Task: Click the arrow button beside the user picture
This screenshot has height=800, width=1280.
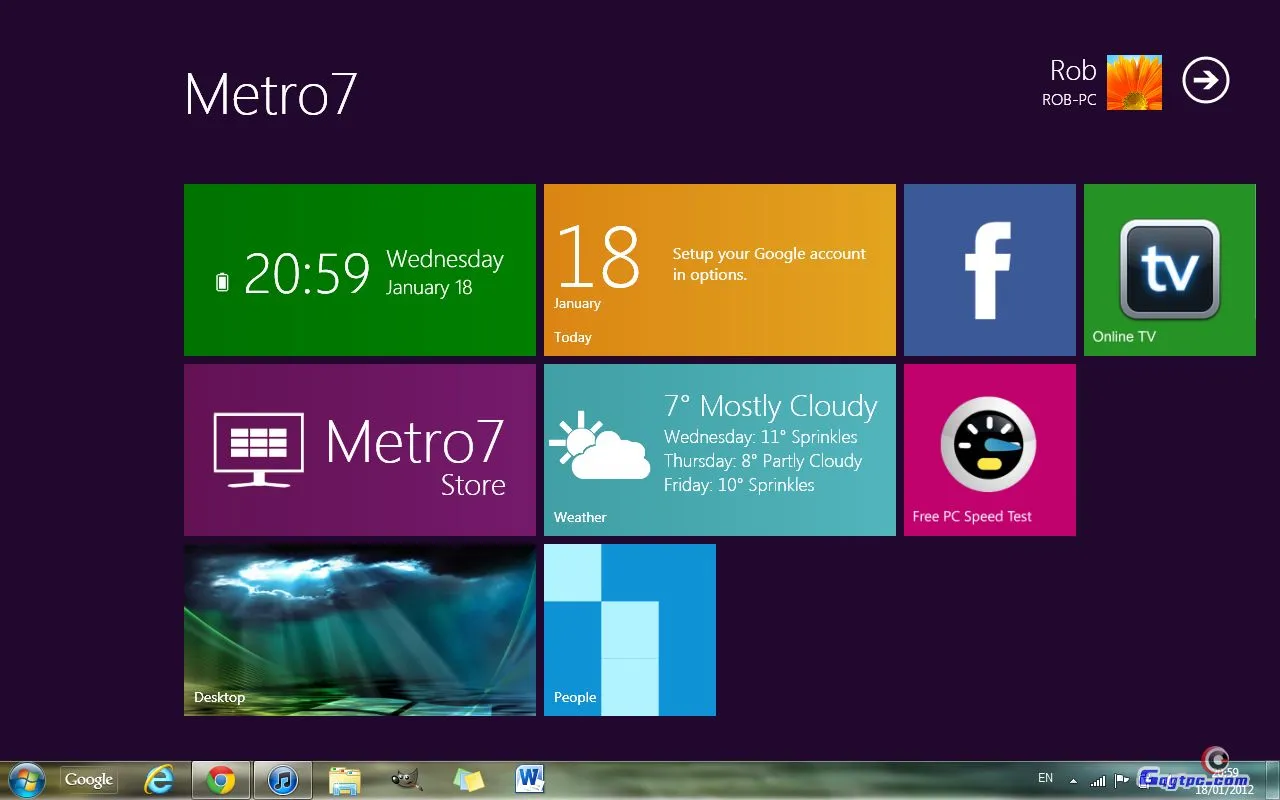Action: (x=1205, y=81)
